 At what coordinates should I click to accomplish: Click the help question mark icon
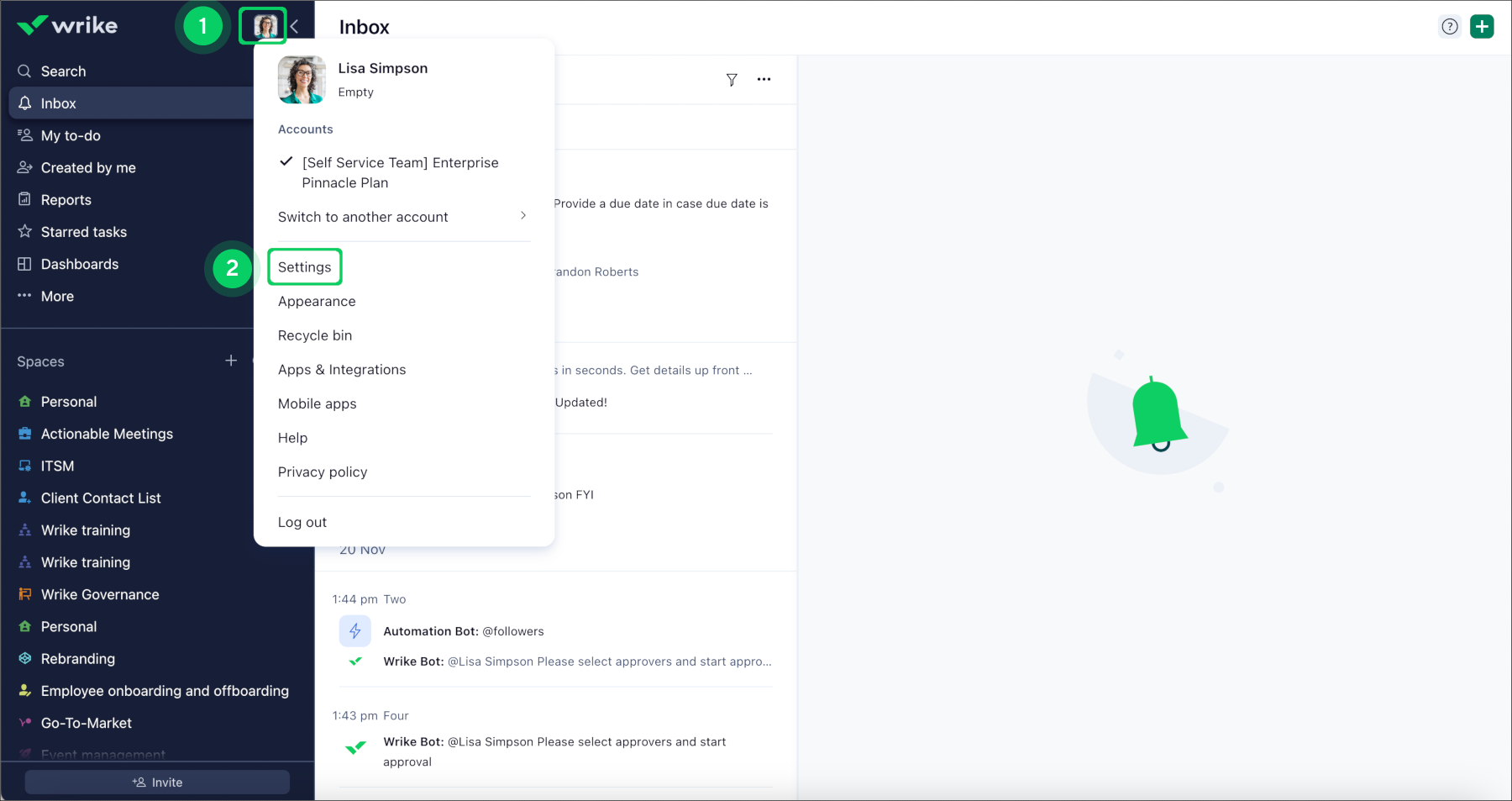(x=1449, y=27)
